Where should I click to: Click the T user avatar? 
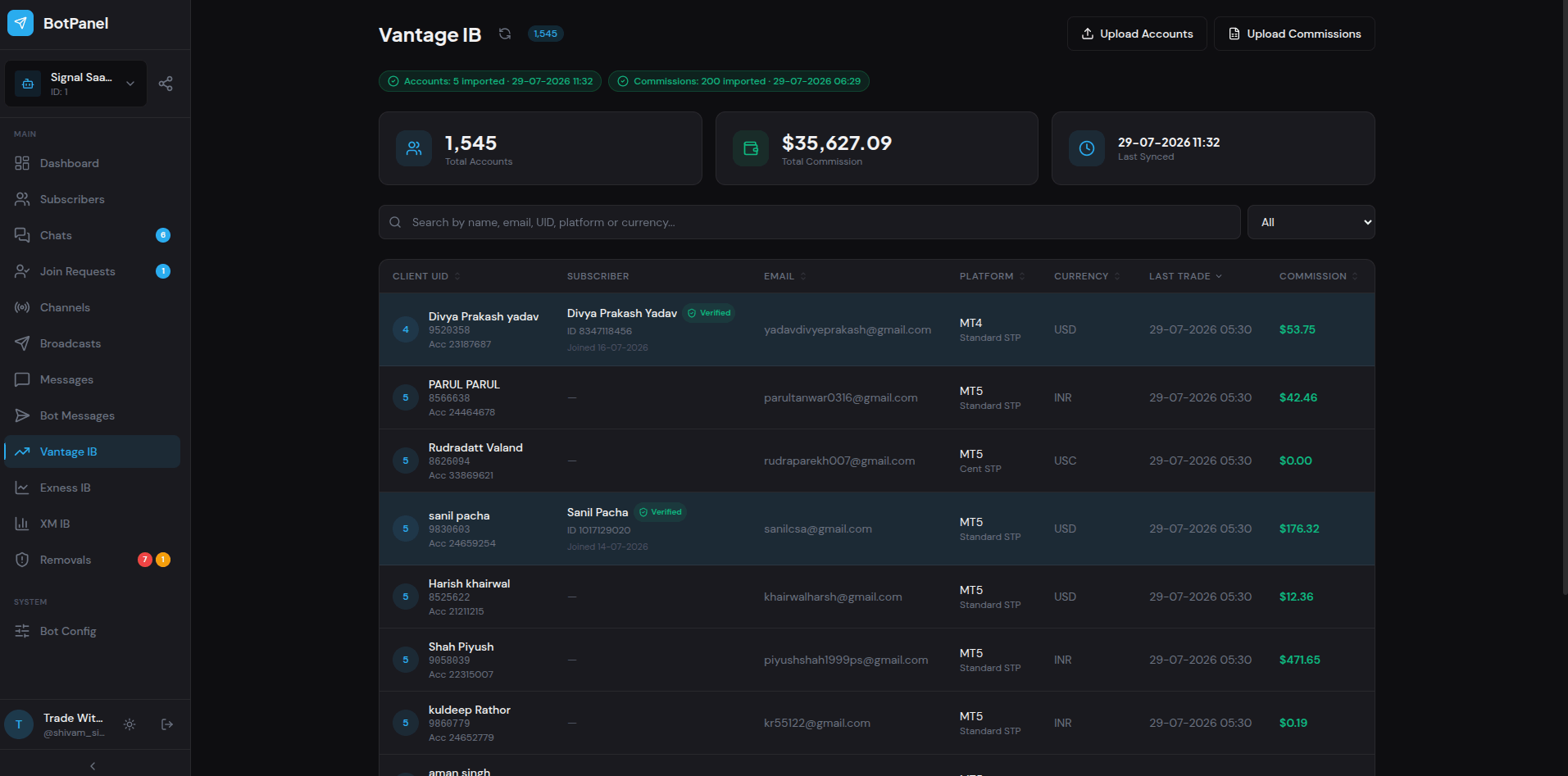pyautogui.click(x=19, y=724)
